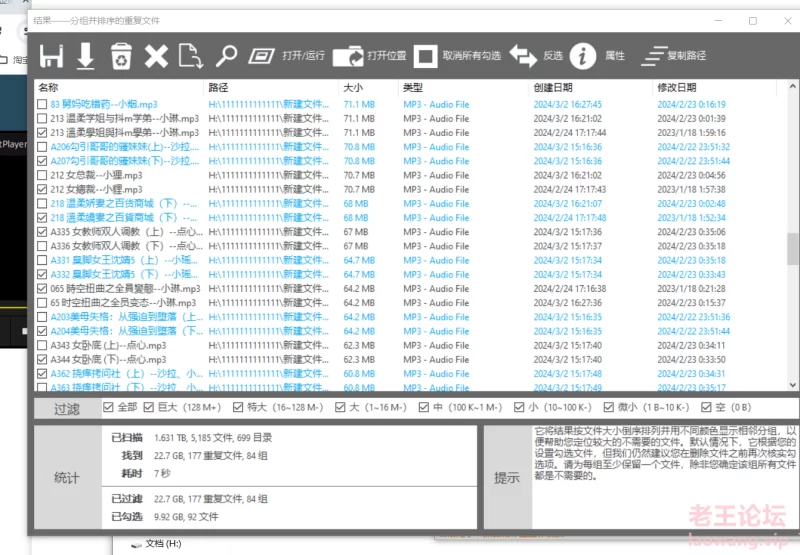Image resolution: width=800 pixels, height=555 pixels.
Task: Toggle the 空 (0 B) filter checkbox
Action: coord(706,407)
